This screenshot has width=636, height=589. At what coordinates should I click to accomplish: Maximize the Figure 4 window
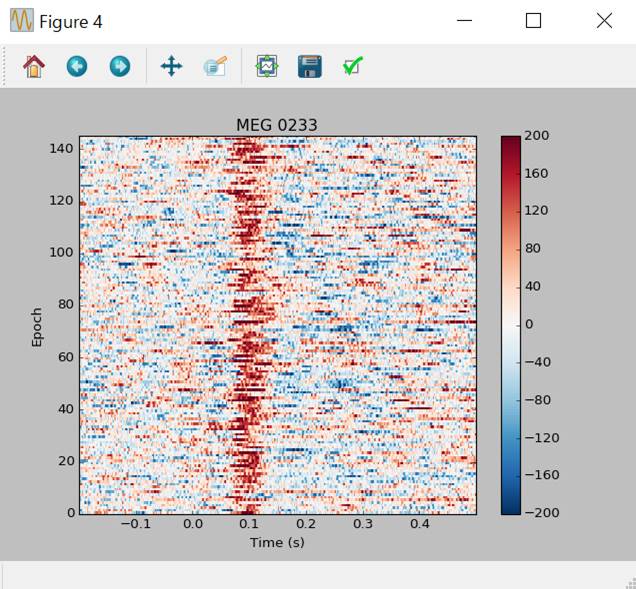pos(533,21)
